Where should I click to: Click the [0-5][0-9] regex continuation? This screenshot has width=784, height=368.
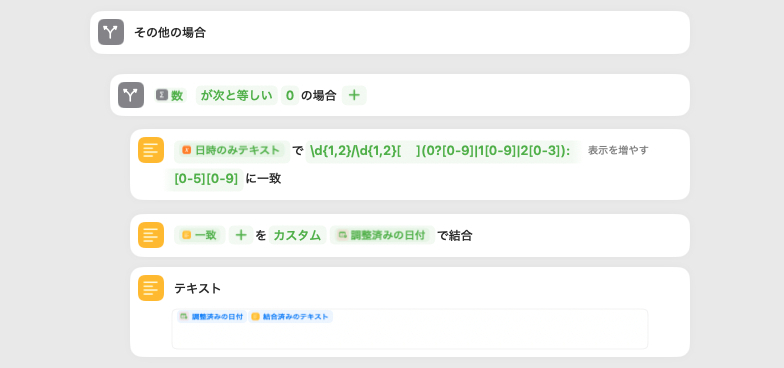click(206, 178)
